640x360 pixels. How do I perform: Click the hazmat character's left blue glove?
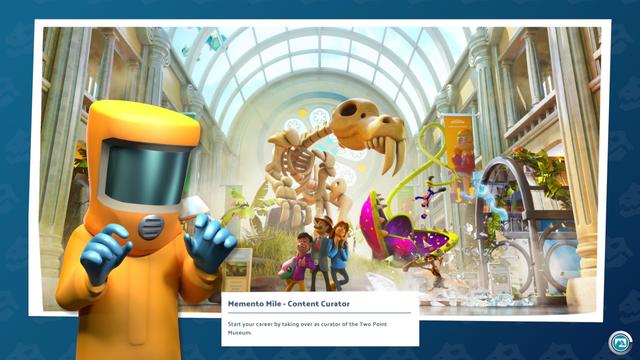(x=209, y=242)
